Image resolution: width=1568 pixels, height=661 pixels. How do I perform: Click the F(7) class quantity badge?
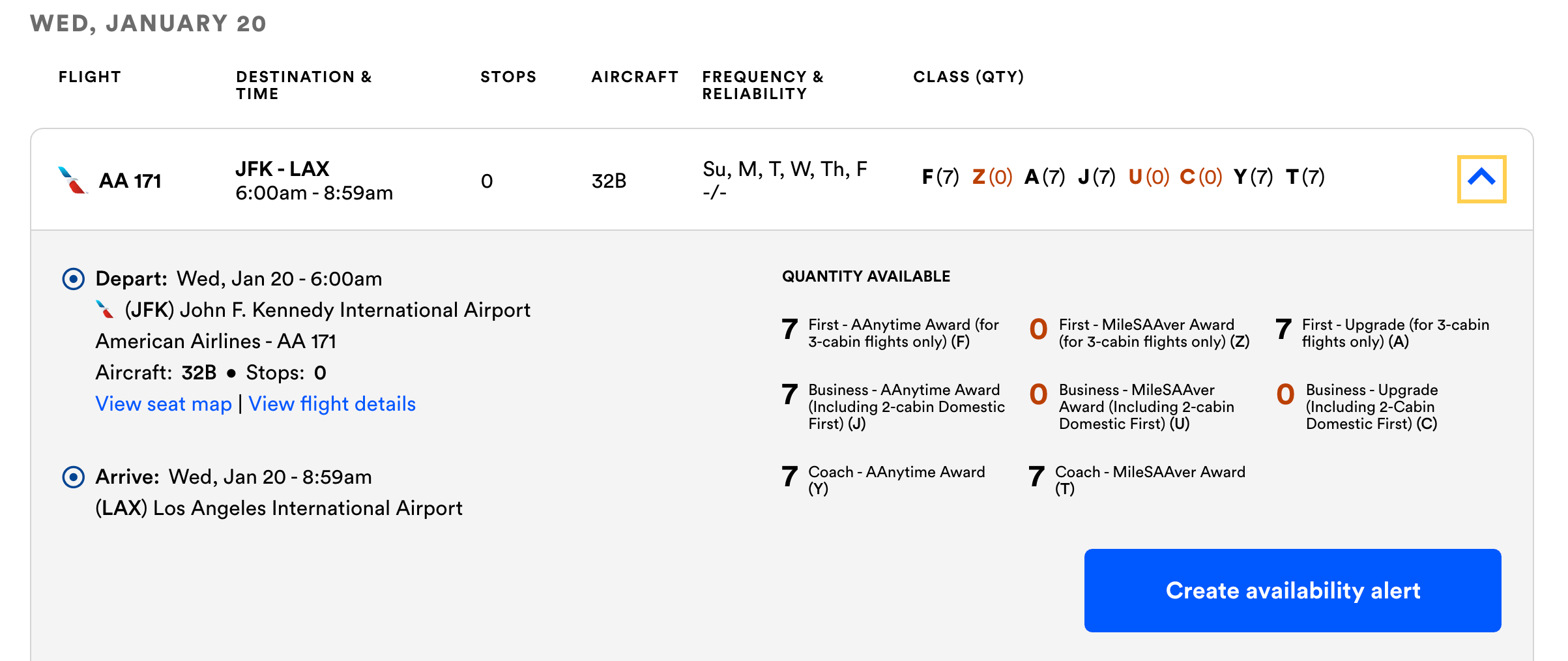[x=940, y=177]
